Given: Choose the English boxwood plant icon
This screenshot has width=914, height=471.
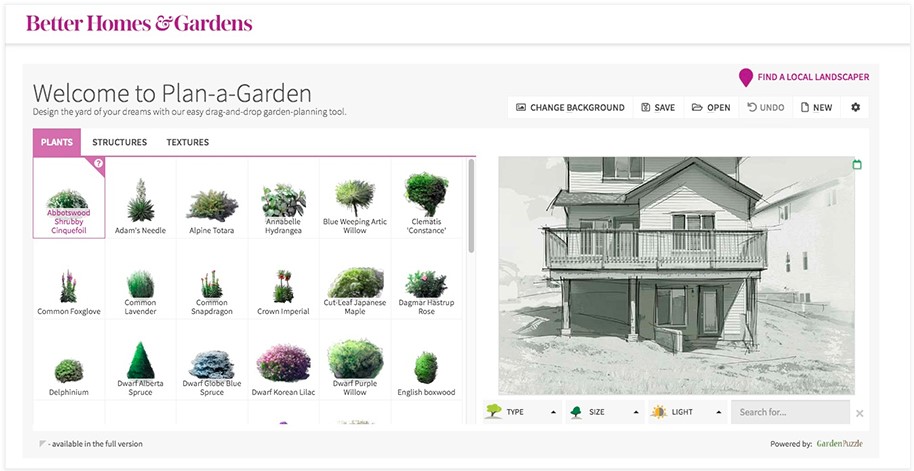Looking at the screenshot, I should (426, 368).
